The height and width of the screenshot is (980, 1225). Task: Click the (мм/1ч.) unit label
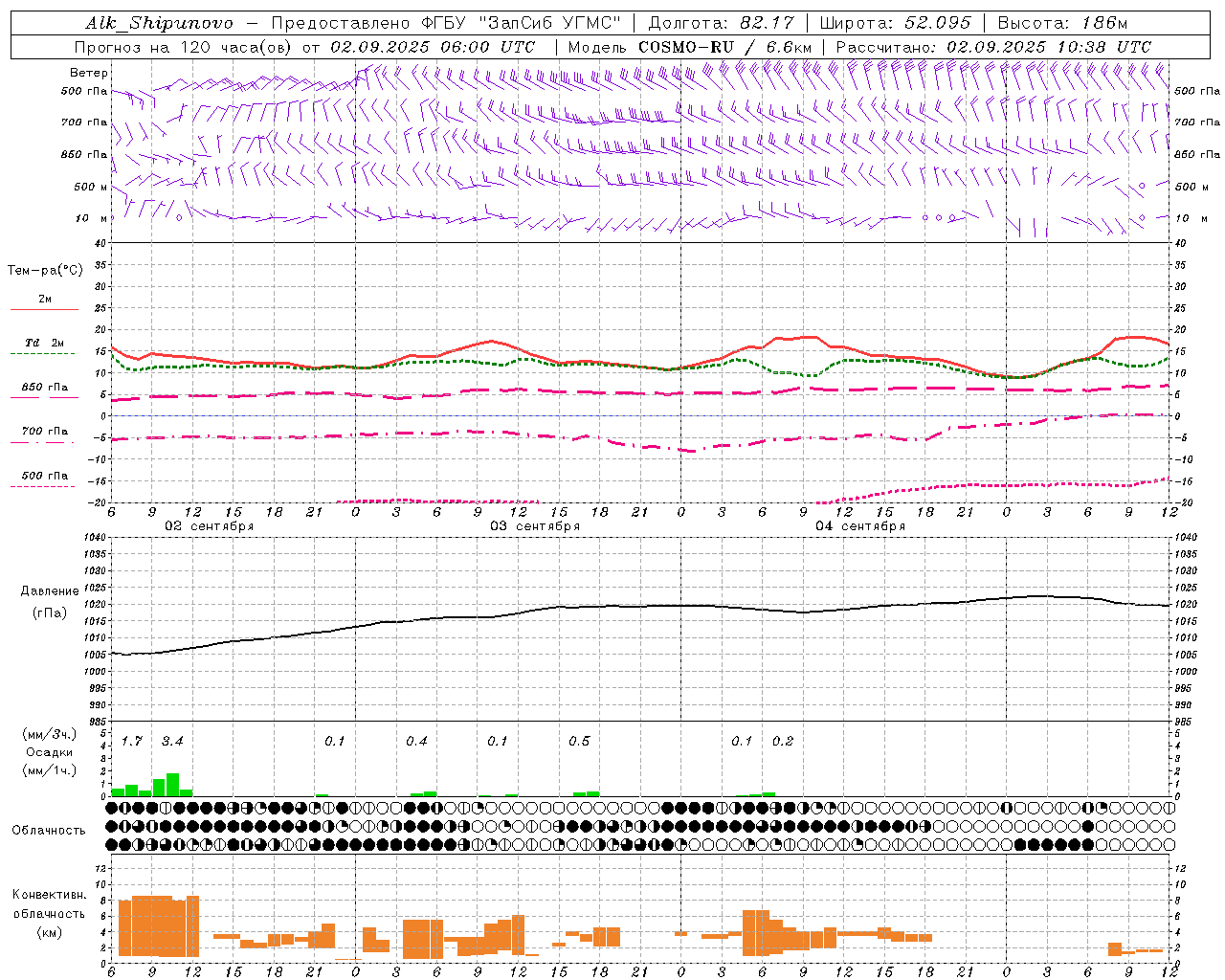point(49,770)
